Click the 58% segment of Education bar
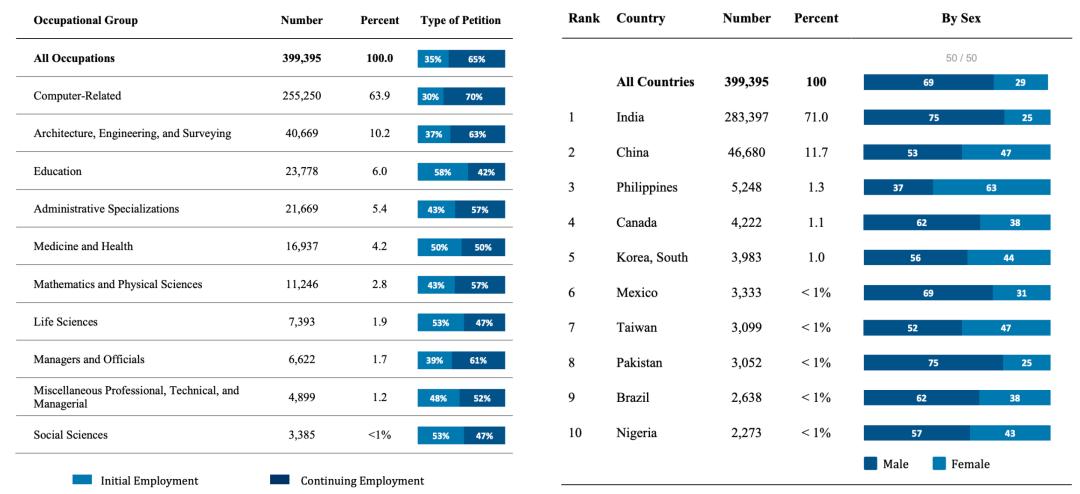 pos(442,172)
